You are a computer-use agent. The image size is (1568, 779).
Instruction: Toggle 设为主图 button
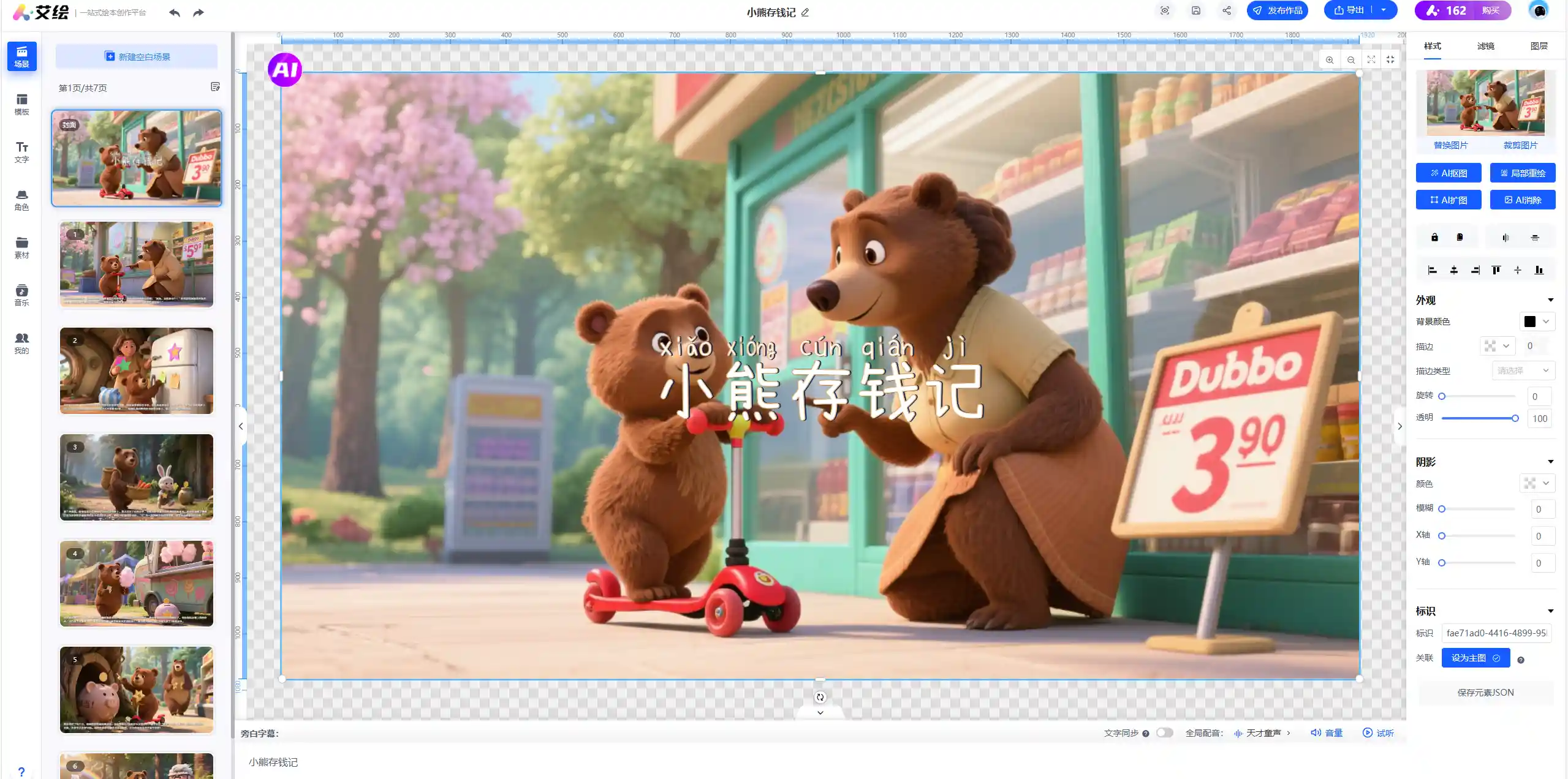tap(1475, 658)
